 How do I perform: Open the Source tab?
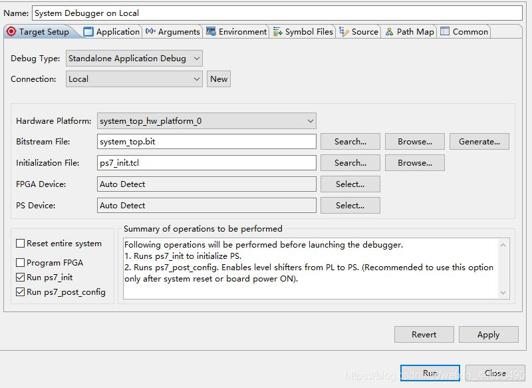359,32
